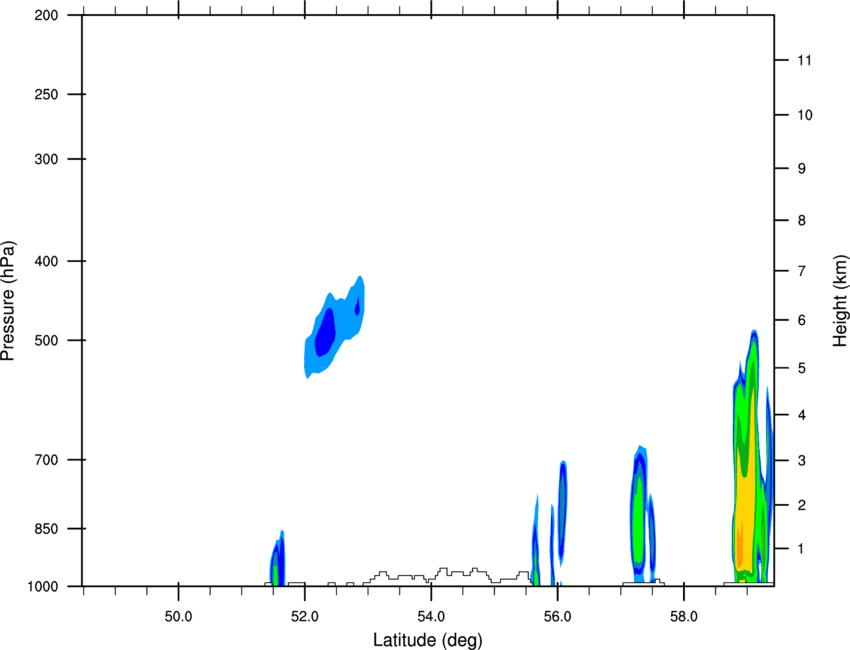Click the 5 km height tick label
Viewport: 850px width, 650px height.
point(801,368)
